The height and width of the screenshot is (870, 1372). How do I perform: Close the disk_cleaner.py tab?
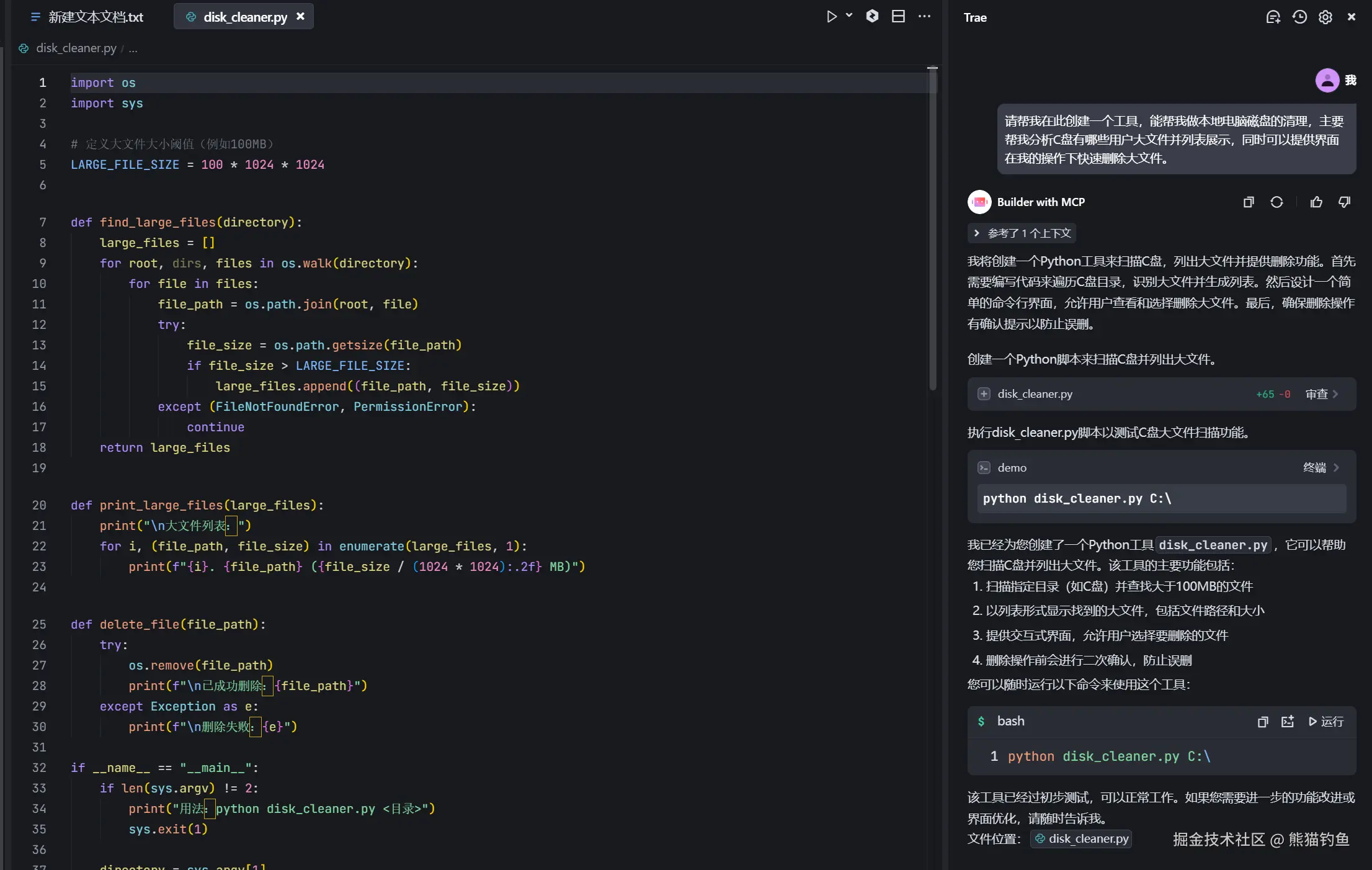click(300, 17)
